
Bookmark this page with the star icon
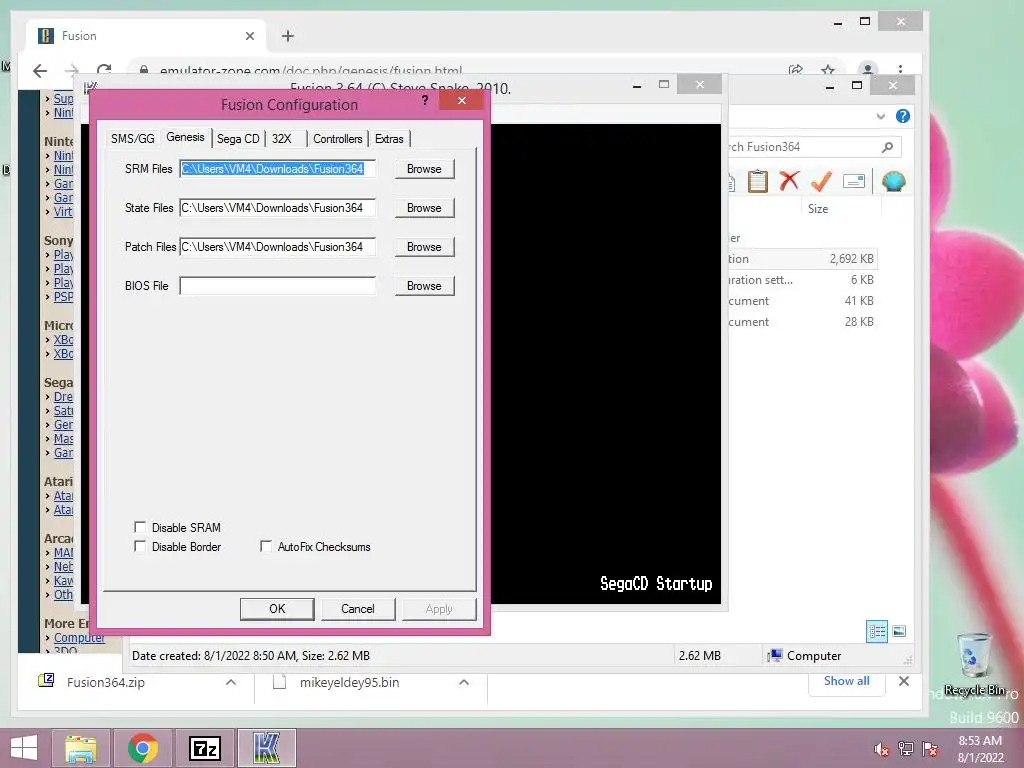(828, 69)
